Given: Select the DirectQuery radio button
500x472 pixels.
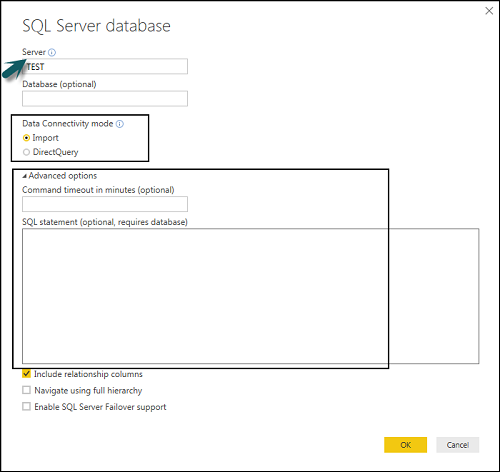Looking at the screenshot, I should [26, 152].
